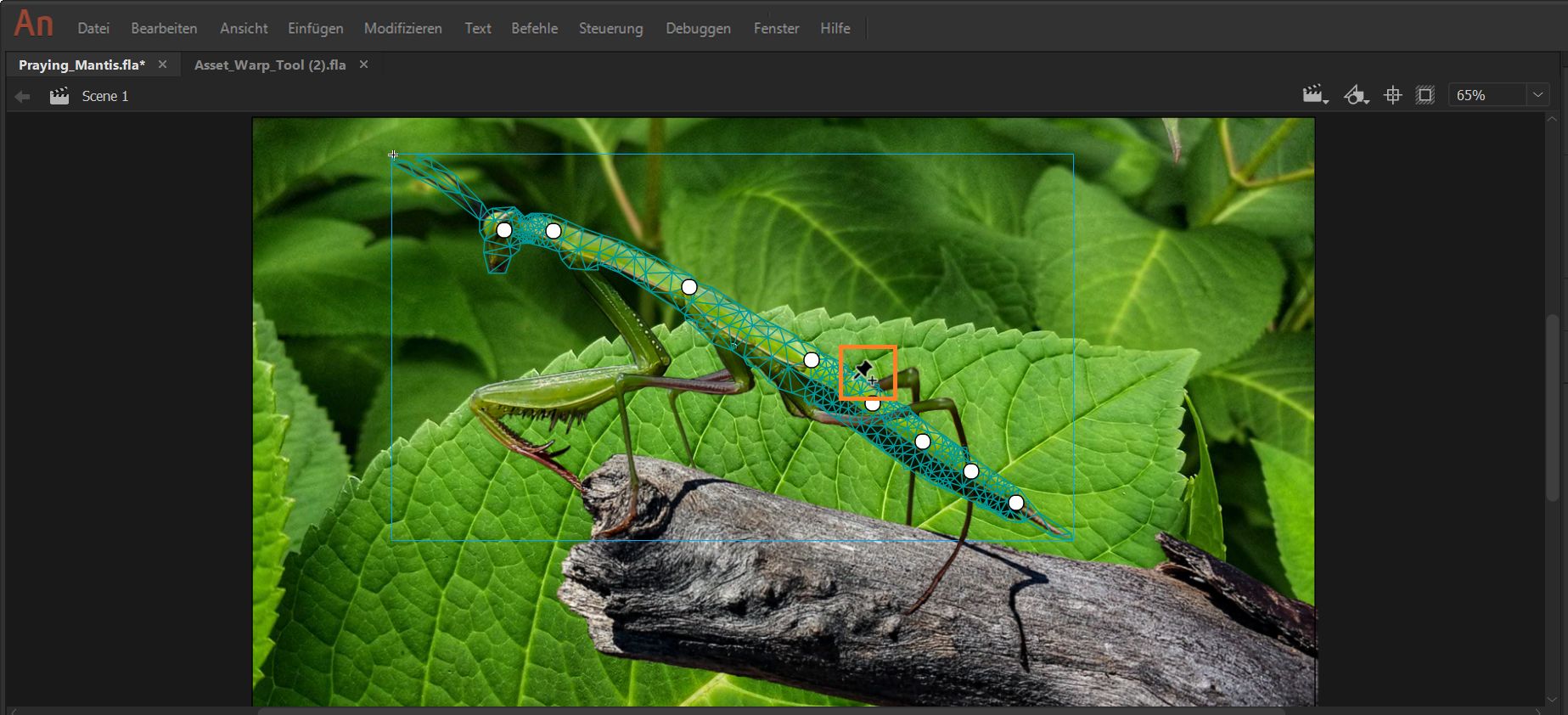
Task: Click the Scene 1 label
Action: (x=105, y=96)
